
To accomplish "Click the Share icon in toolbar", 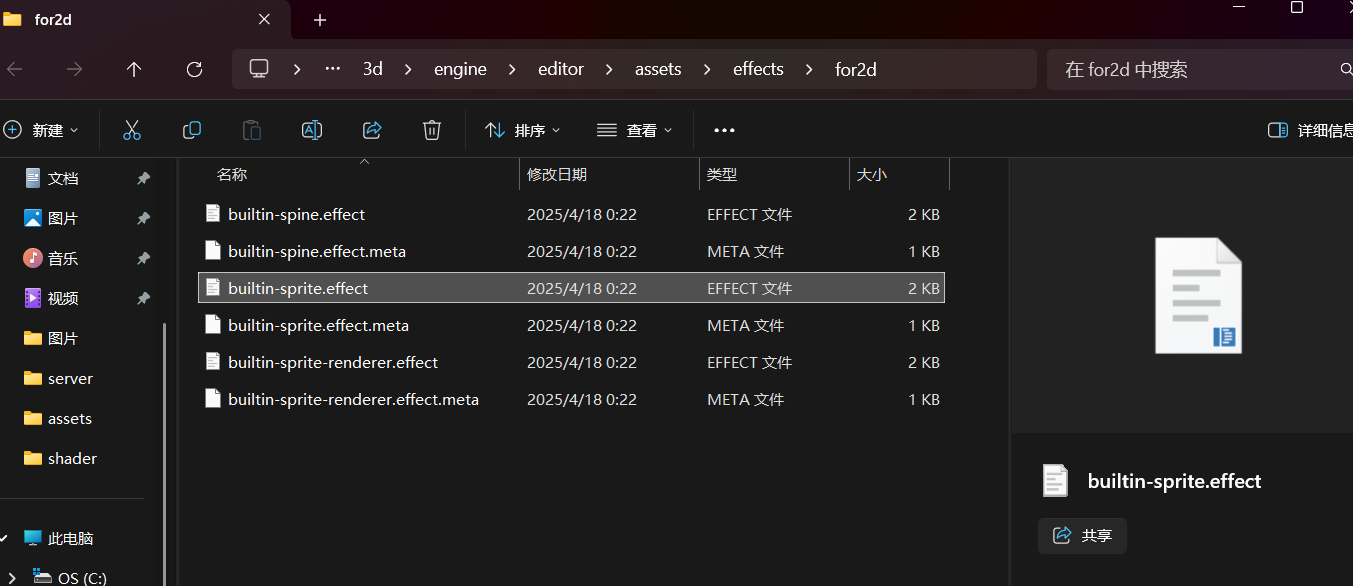I will (x=372, y=130).
